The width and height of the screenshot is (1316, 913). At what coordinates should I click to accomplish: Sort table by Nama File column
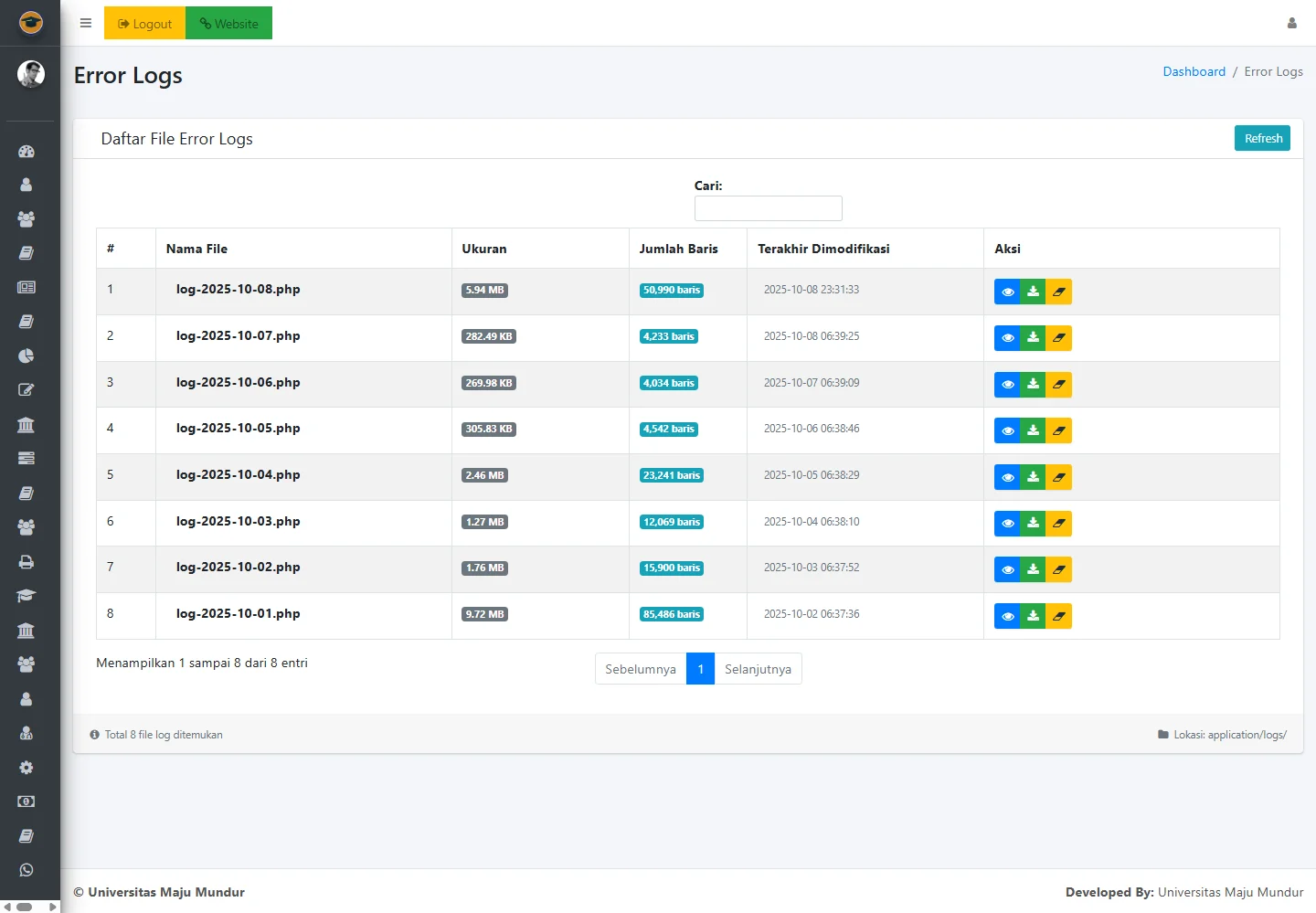tap(196, 249)
